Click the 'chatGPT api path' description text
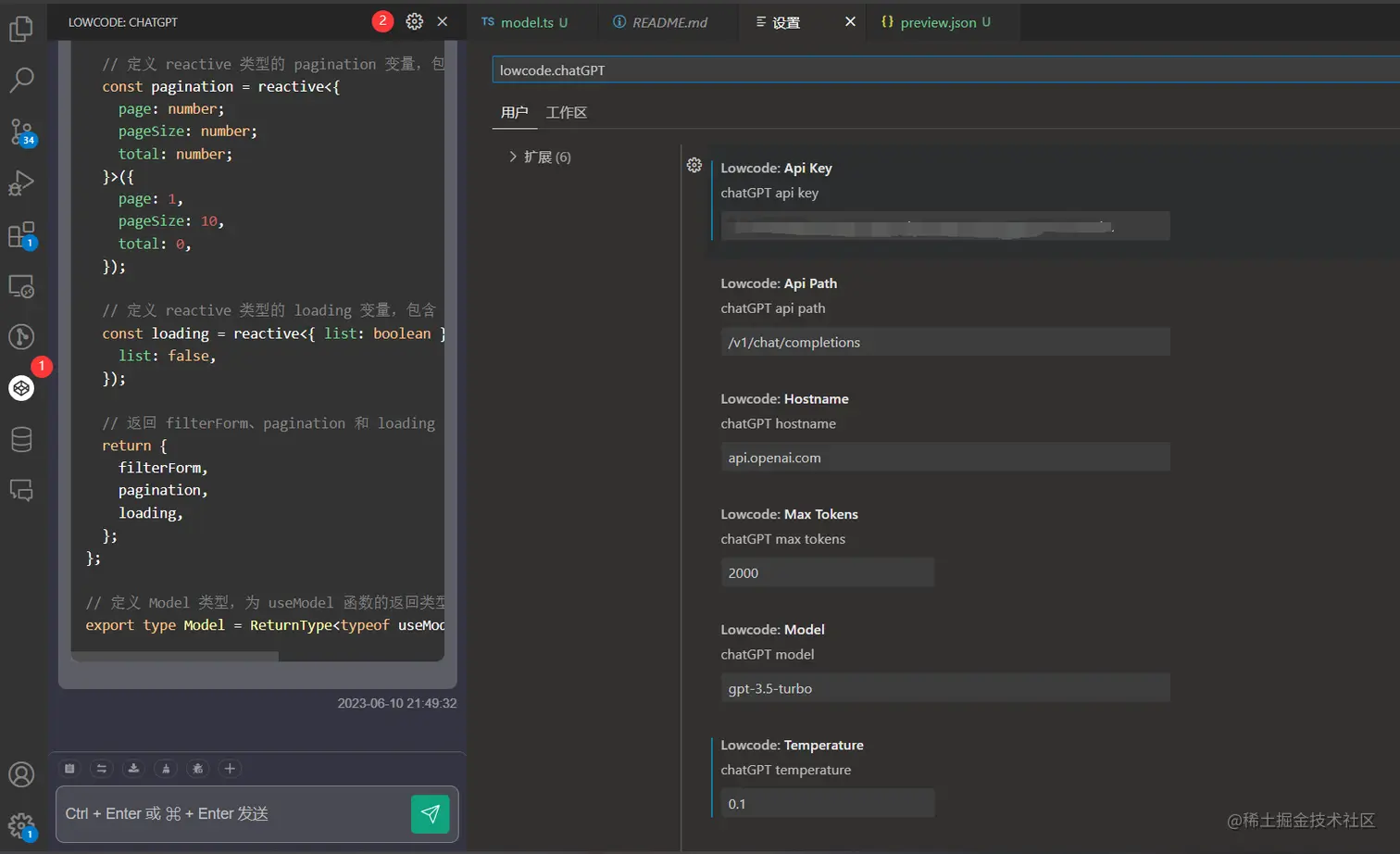The image size is (1400, 854). 773,308
